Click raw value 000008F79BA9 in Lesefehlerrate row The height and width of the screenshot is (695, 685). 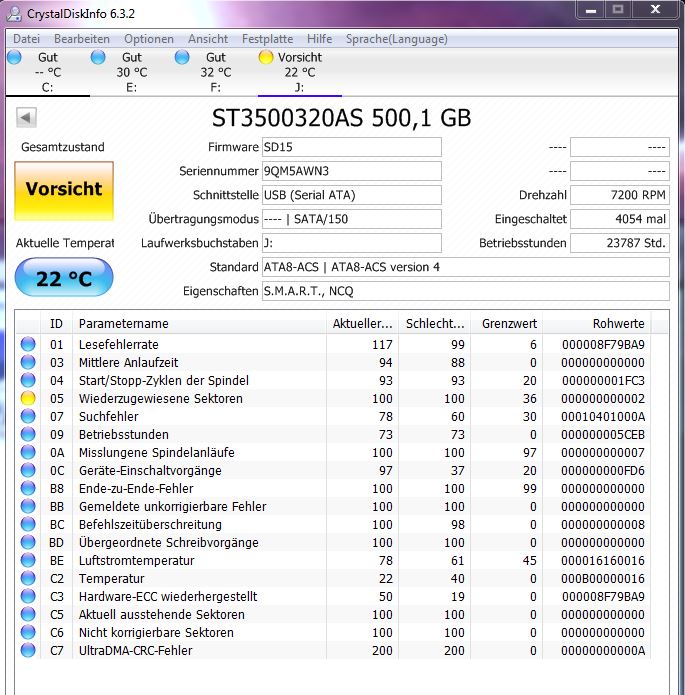click(x=603, y=344)
